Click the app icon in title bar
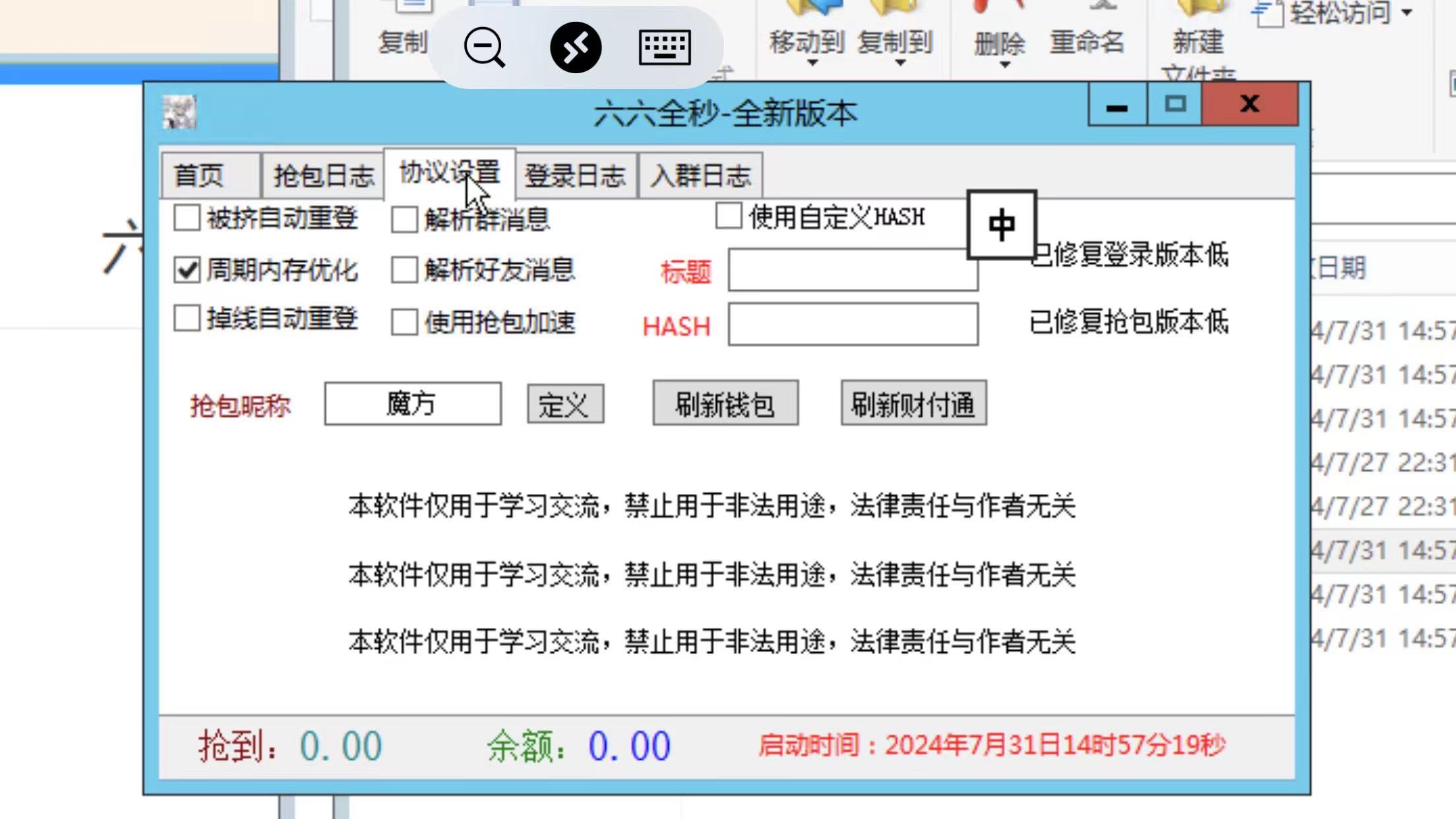 click(x=179, y=111)
